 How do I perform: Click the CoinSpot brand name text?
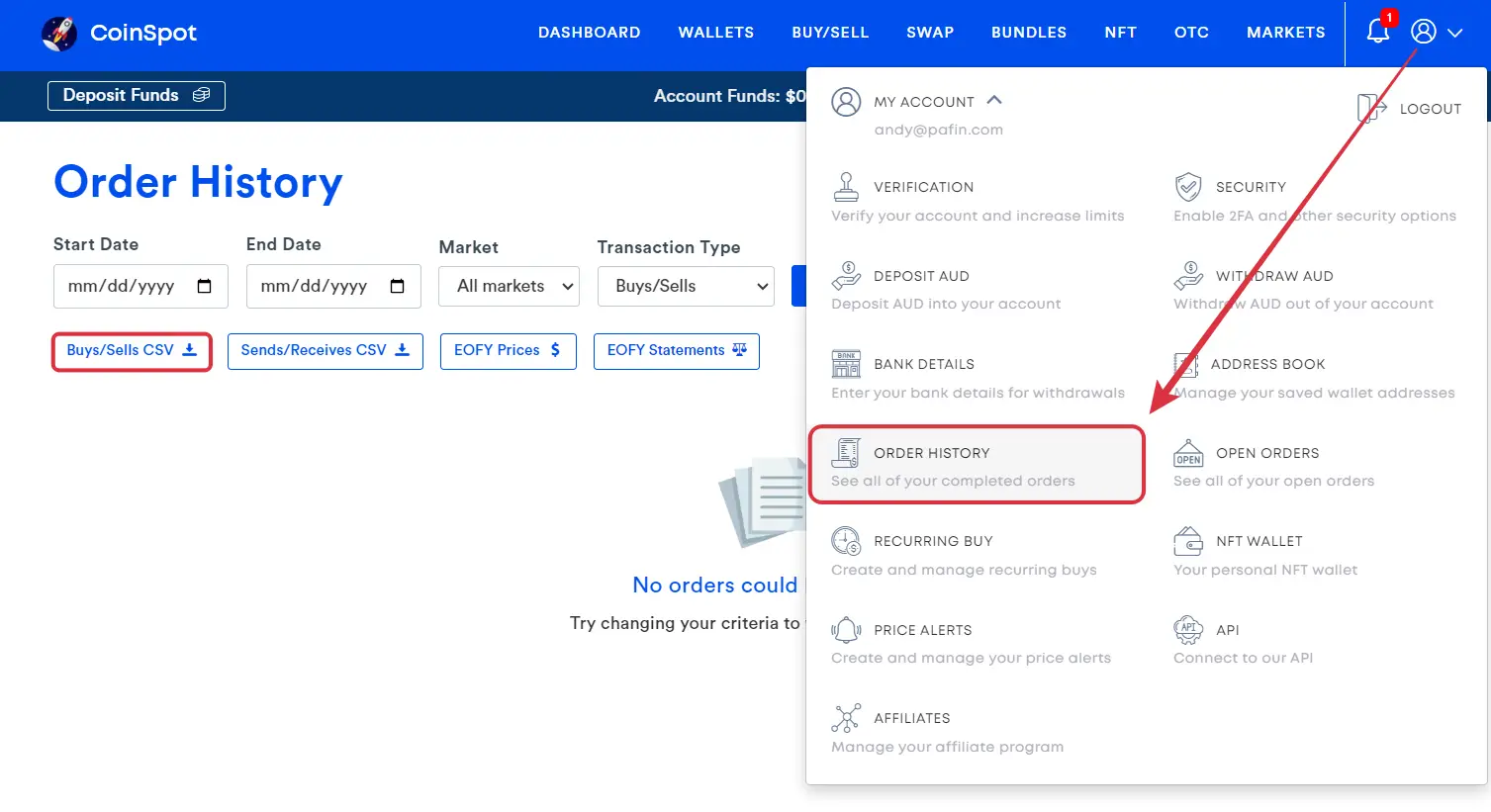pyautogui.click(x=143, y=34)
